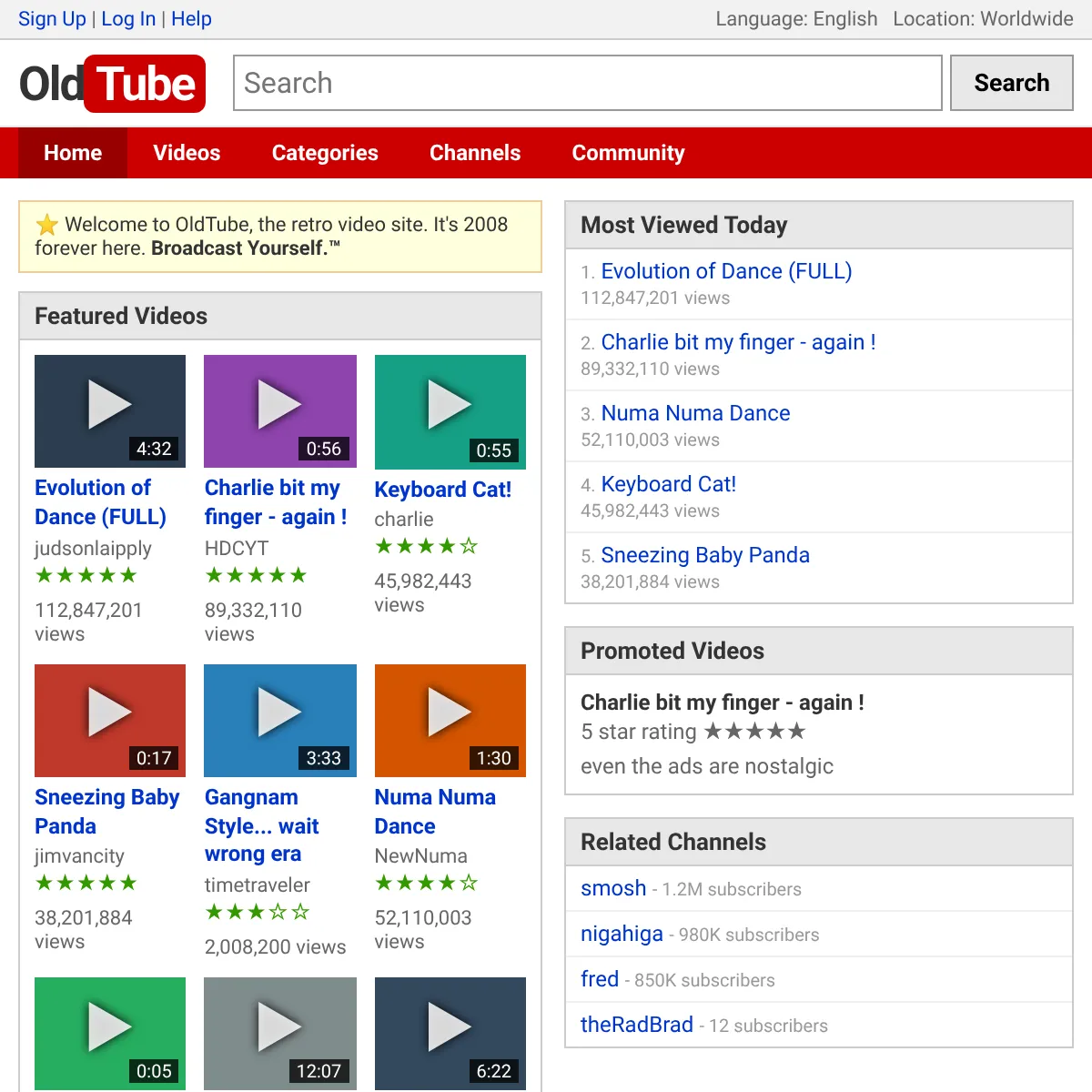
Task: Open the green 0:05 video thumbnail
Action: [x=110, y=1034]
